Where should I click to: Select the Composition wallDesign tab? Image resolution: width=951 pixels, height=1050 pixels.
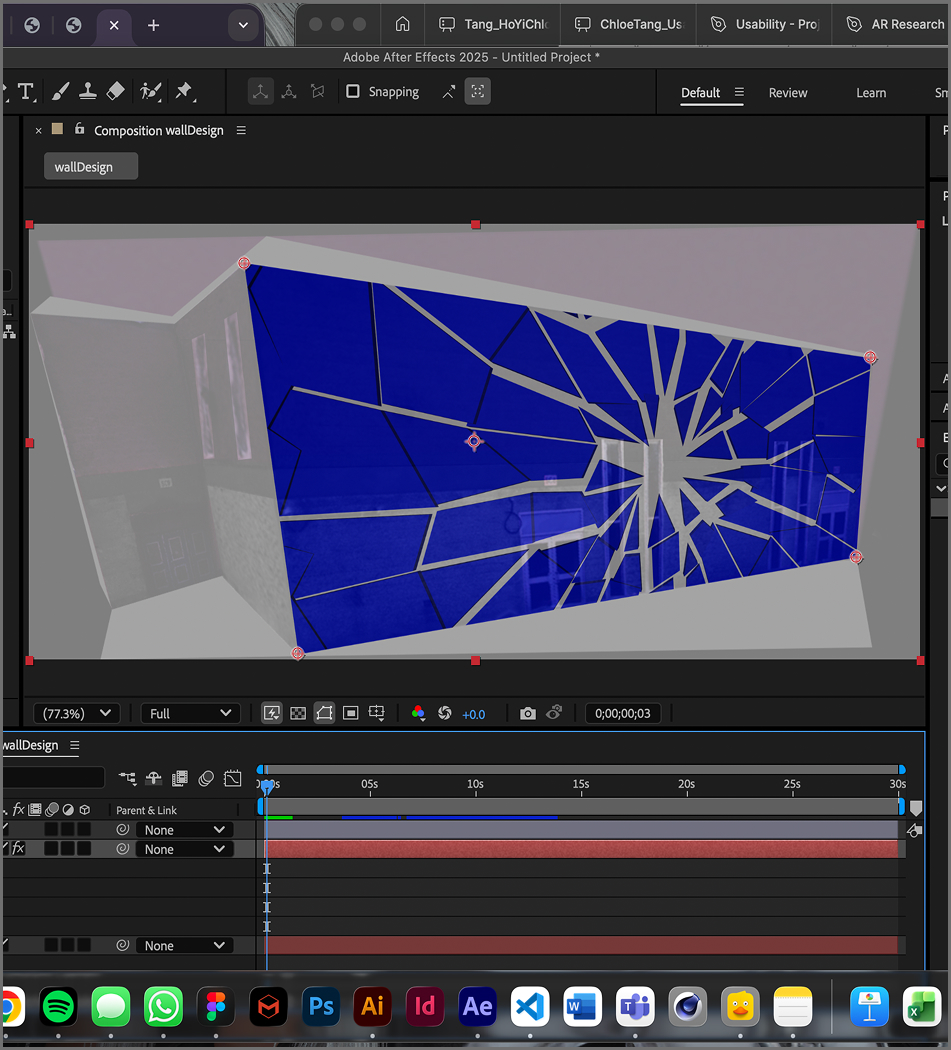pyautogui.click(x=158, y=130)
